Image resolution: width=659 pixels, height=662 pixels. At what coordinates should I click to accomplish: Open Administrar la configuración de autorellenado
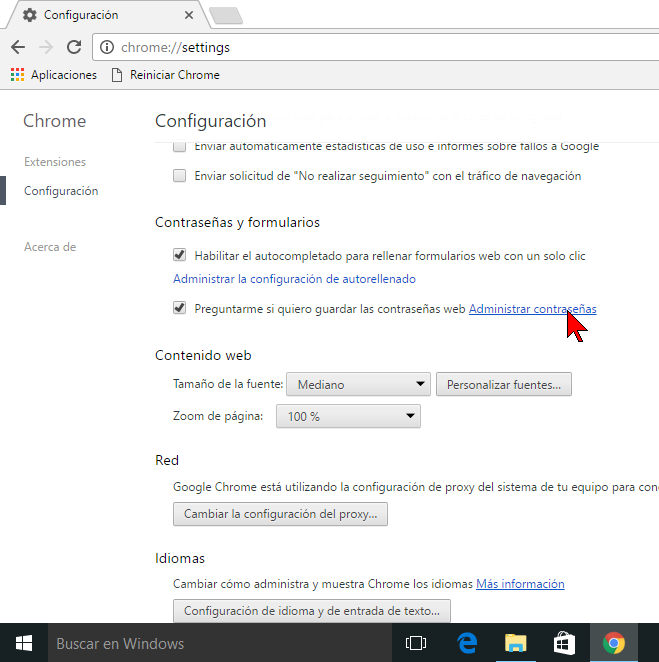[294, 279]
